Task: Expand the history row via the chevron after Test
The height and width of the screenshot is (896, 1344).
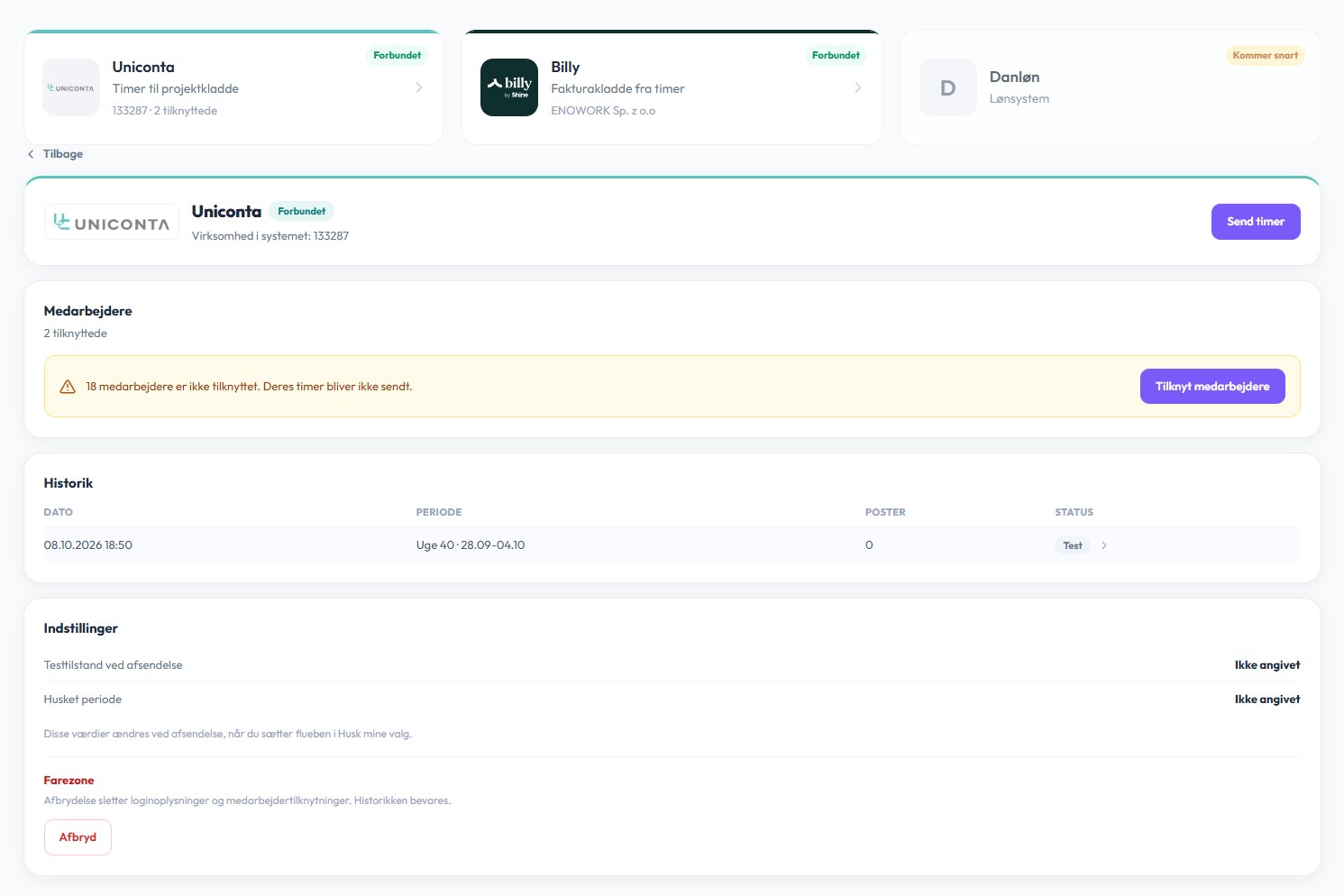Action: click(x=1104, y=545)
